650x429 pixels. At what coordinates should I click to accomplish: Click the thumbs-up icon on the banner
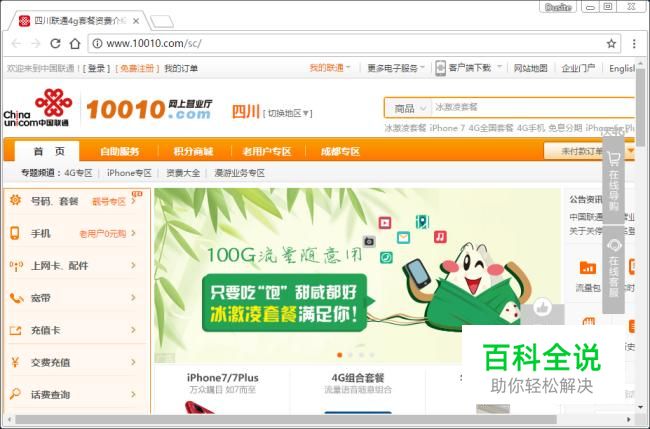(x=542, y=308)
